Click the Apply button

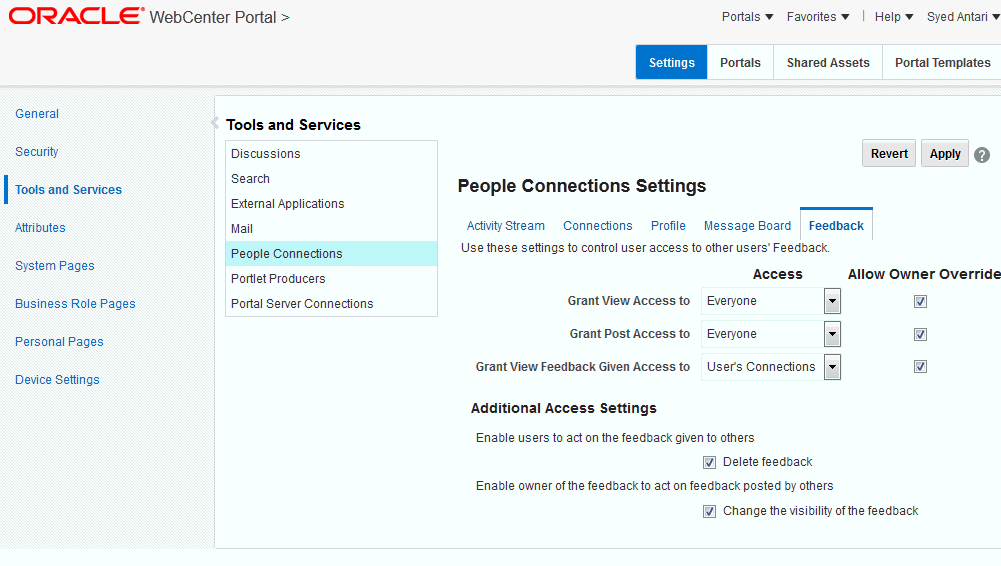tap(945, 153)
